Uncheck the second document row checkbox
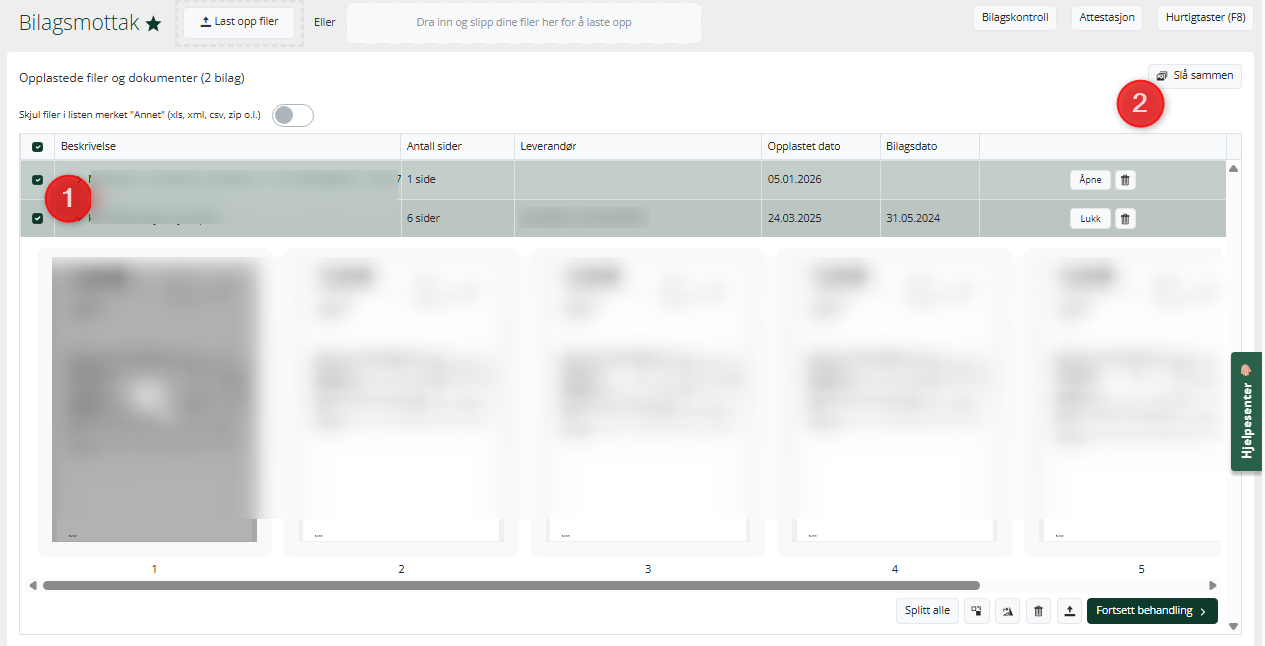 (38, 218)
